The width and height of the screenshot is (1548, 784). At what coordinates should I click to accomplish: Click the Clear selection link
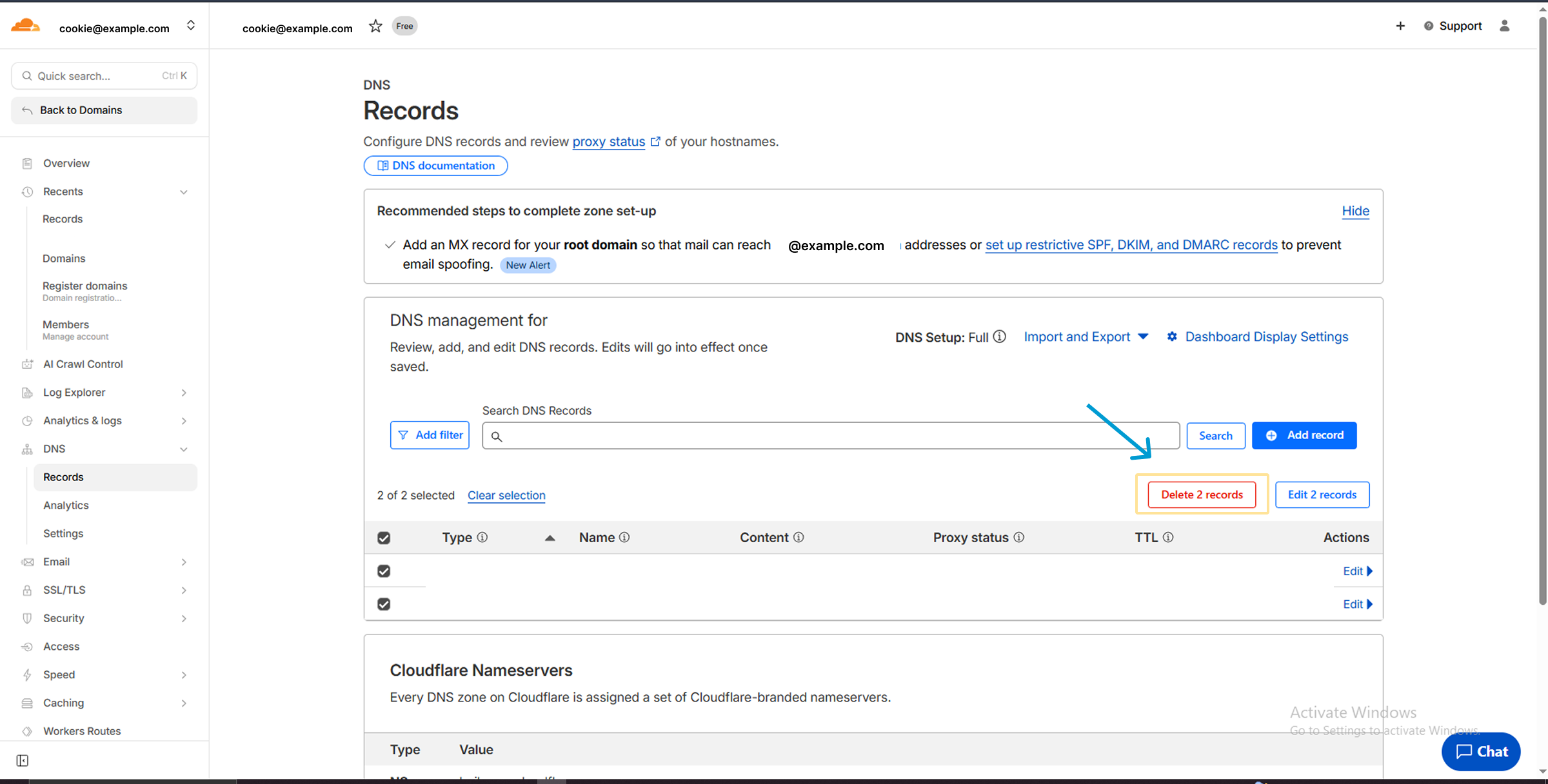pyautogui.click(x=506, y=495)
